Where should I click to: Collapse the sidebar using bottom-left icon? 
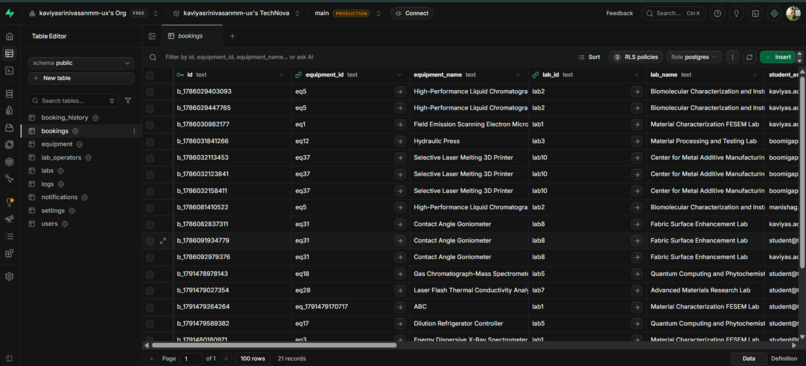pyautogui.click(x=9, y=358)
